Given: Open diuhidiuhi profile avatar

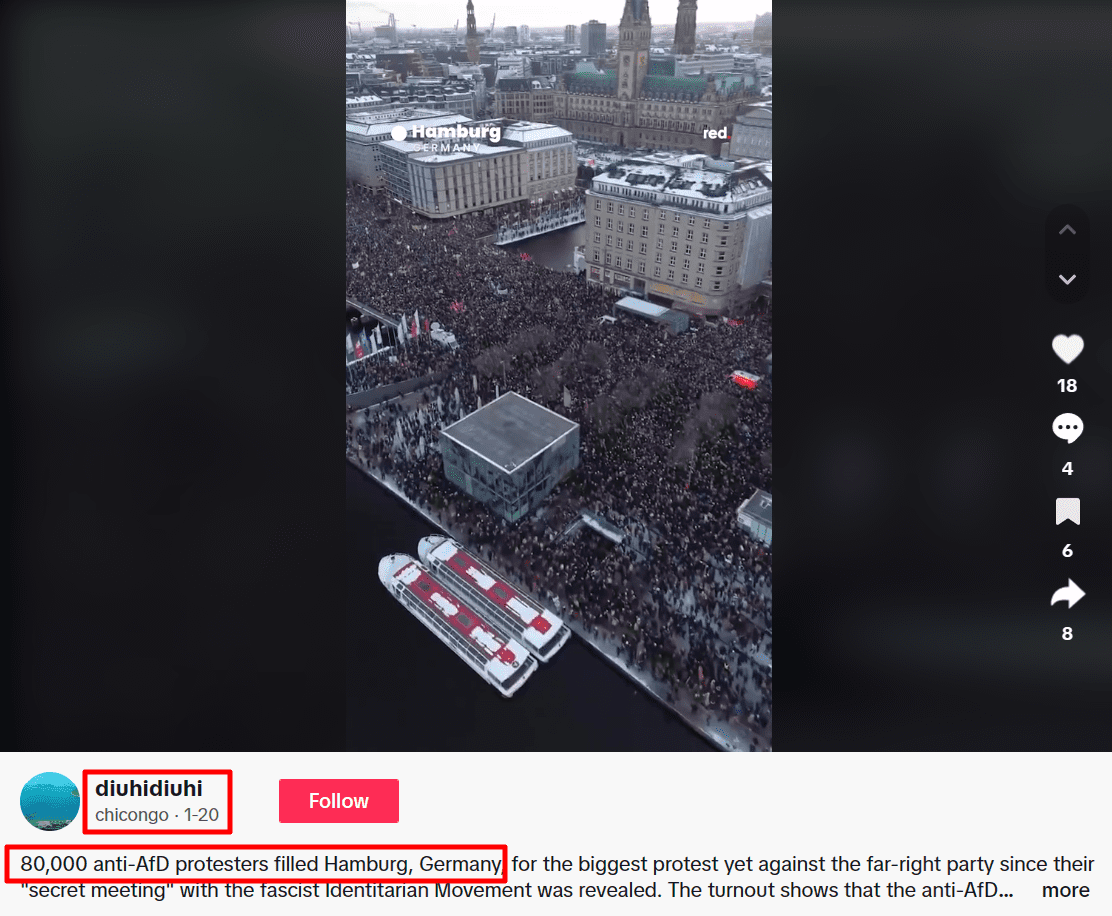Looking at the screenshot, I should point(50,801).
